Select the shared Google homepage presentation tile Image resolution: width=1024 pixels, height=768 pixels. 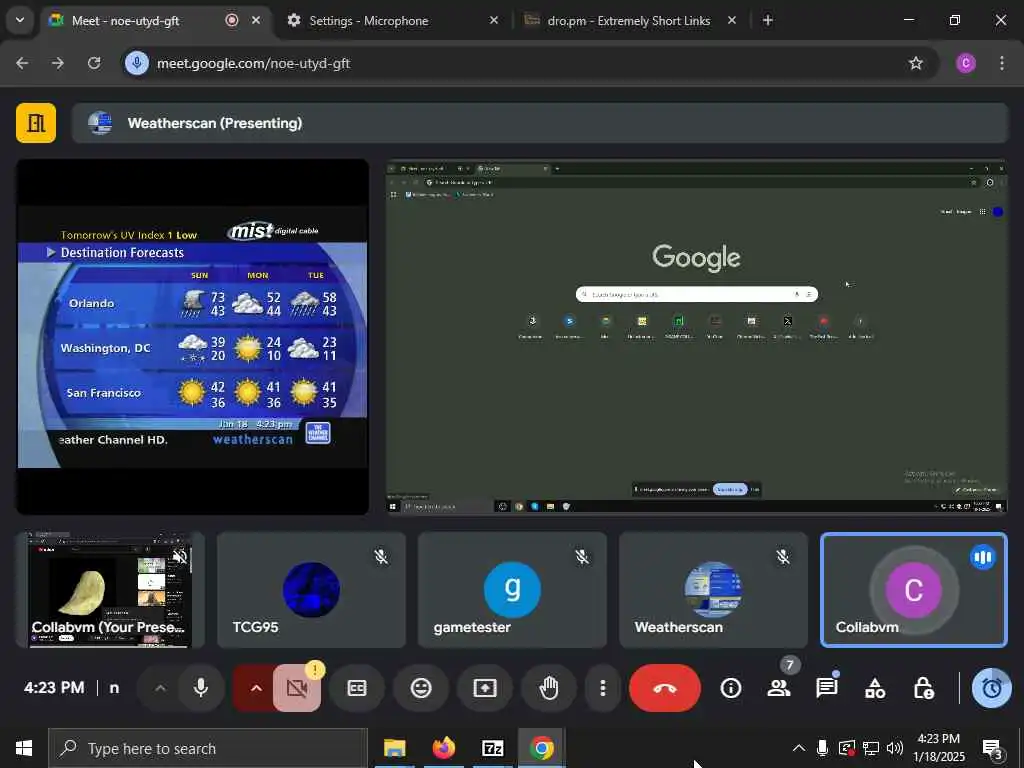(697, 337)
